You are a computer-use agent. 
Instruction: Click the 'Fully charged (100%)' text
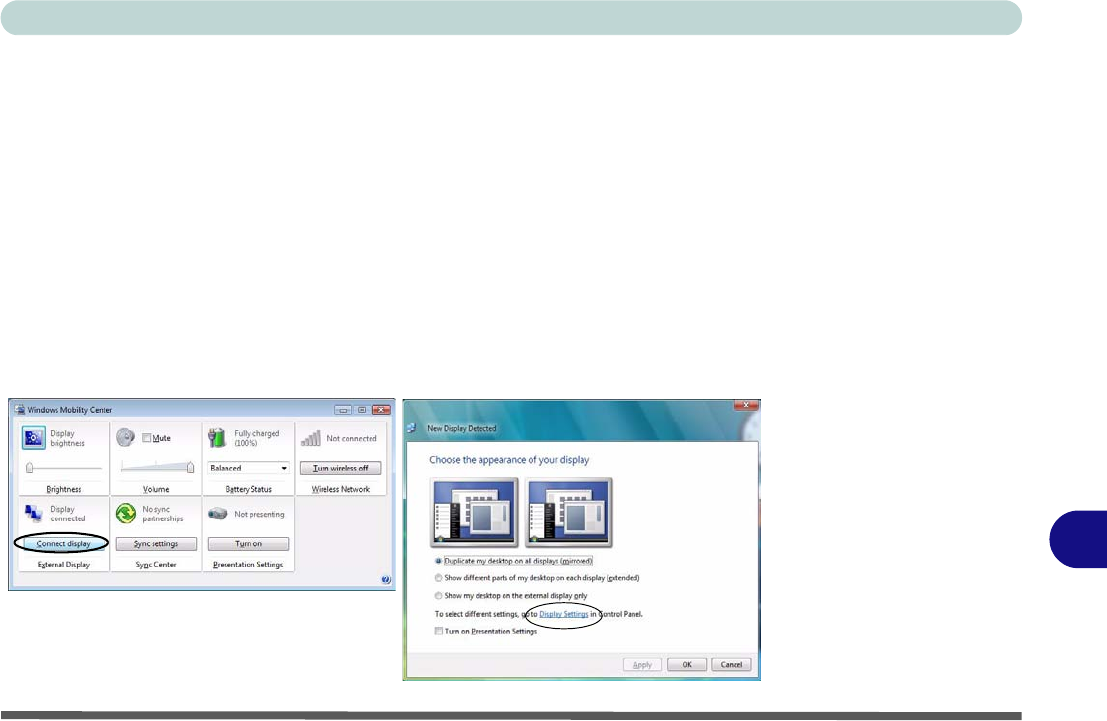(256, 438)
